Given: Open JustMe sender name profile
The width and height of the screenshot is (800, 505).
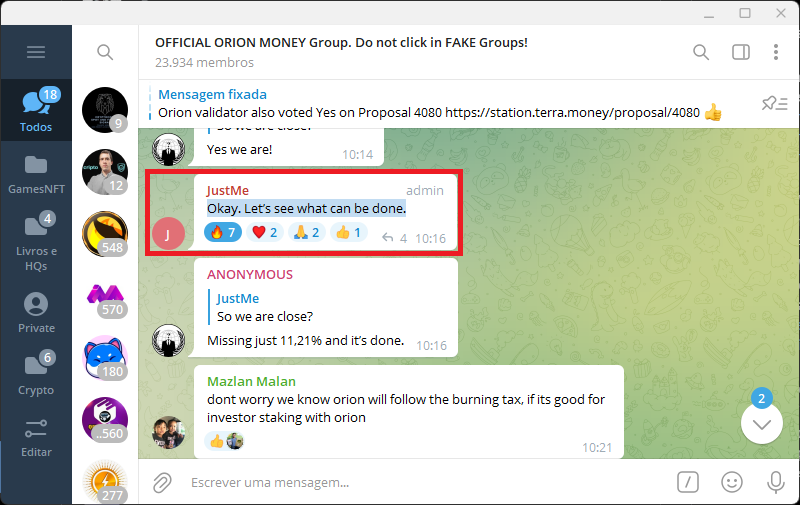Looking at the screenshot, I should point(228,190).
